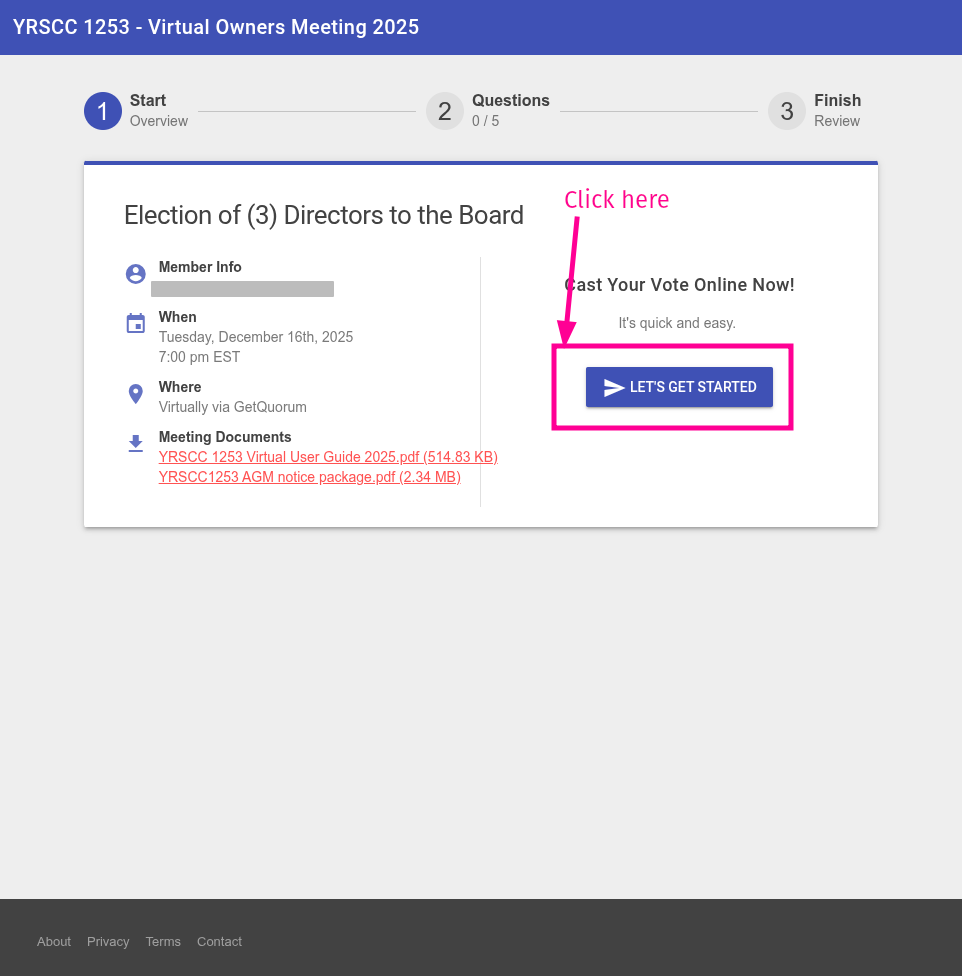Click the calendar icon beside When

tap(136, 323)
